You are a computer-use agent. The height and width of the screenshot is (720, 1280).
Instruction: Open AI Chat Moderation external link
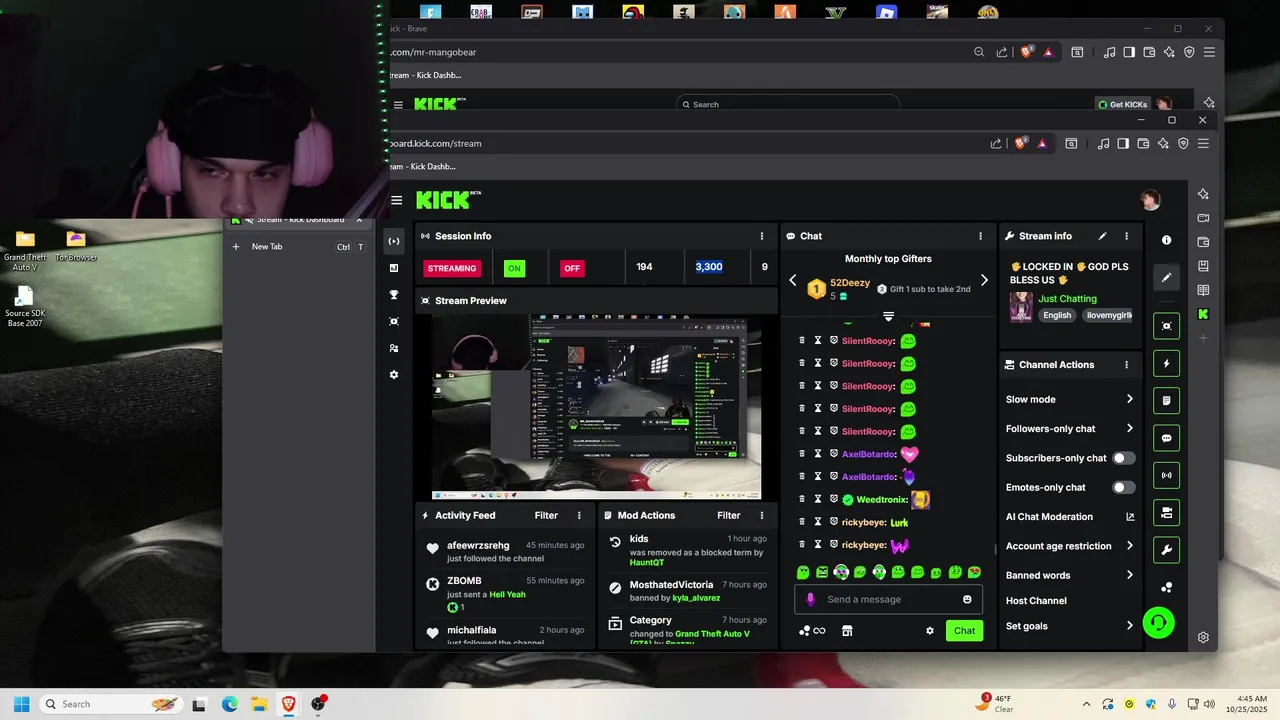tap(1130, 517)
